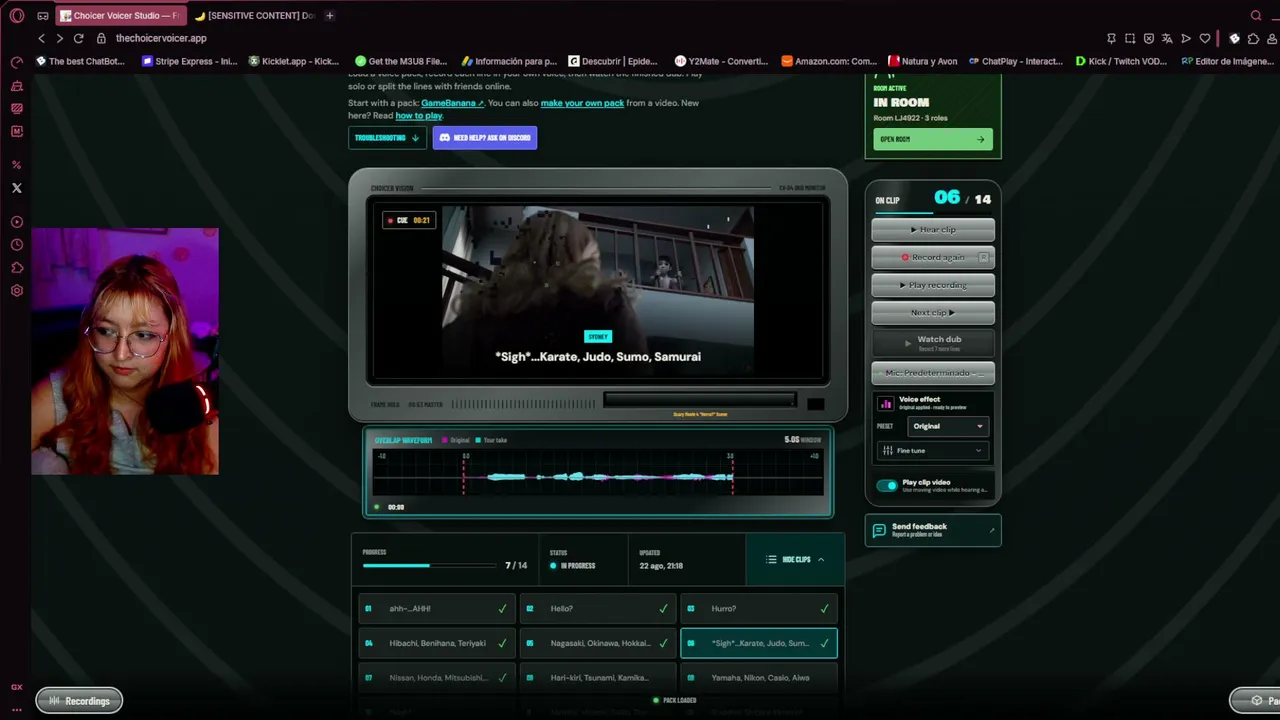Open the History clock icon in the sidebar
Screen dimensions: 1280x720
(17, 245)
